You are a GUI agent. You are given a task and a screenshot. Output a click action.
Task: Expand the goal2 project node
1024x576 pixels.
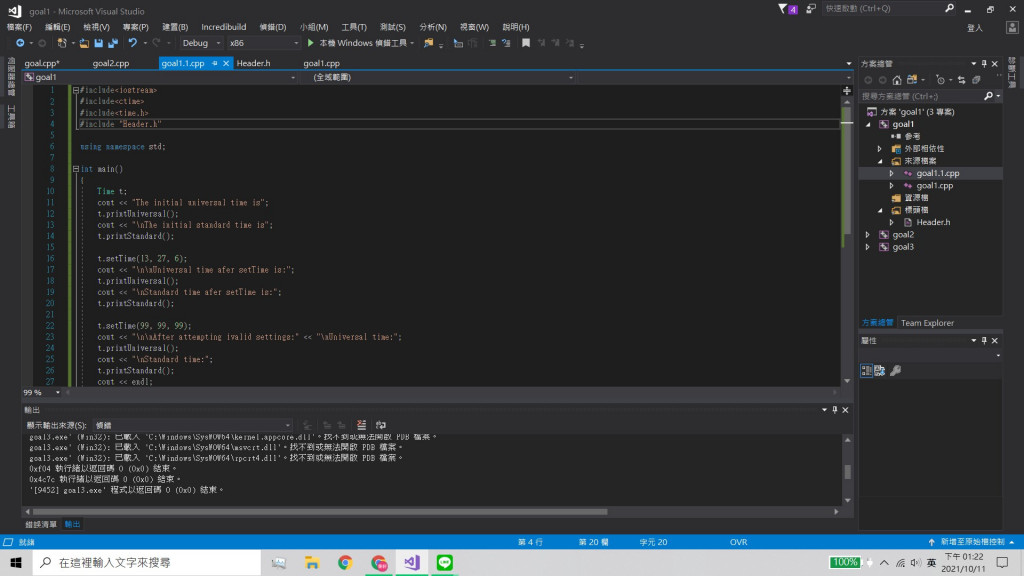click(x=868, y=234)
